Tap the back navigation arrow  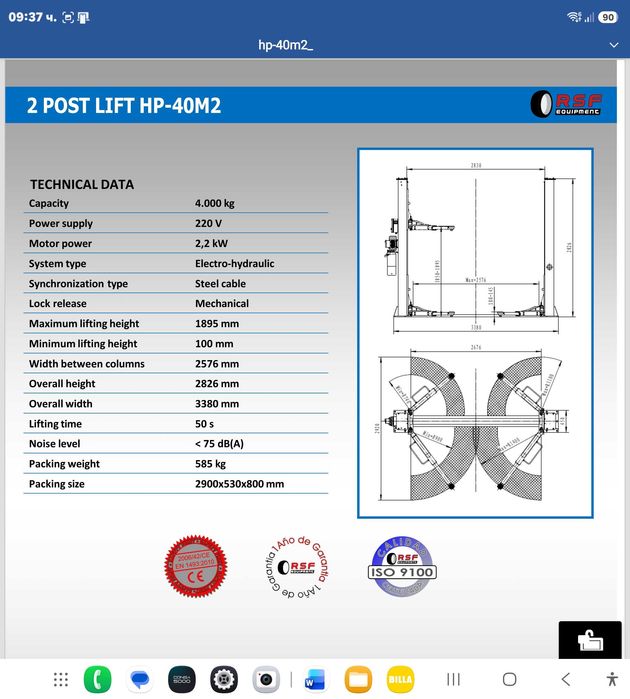tap(566, 679)
